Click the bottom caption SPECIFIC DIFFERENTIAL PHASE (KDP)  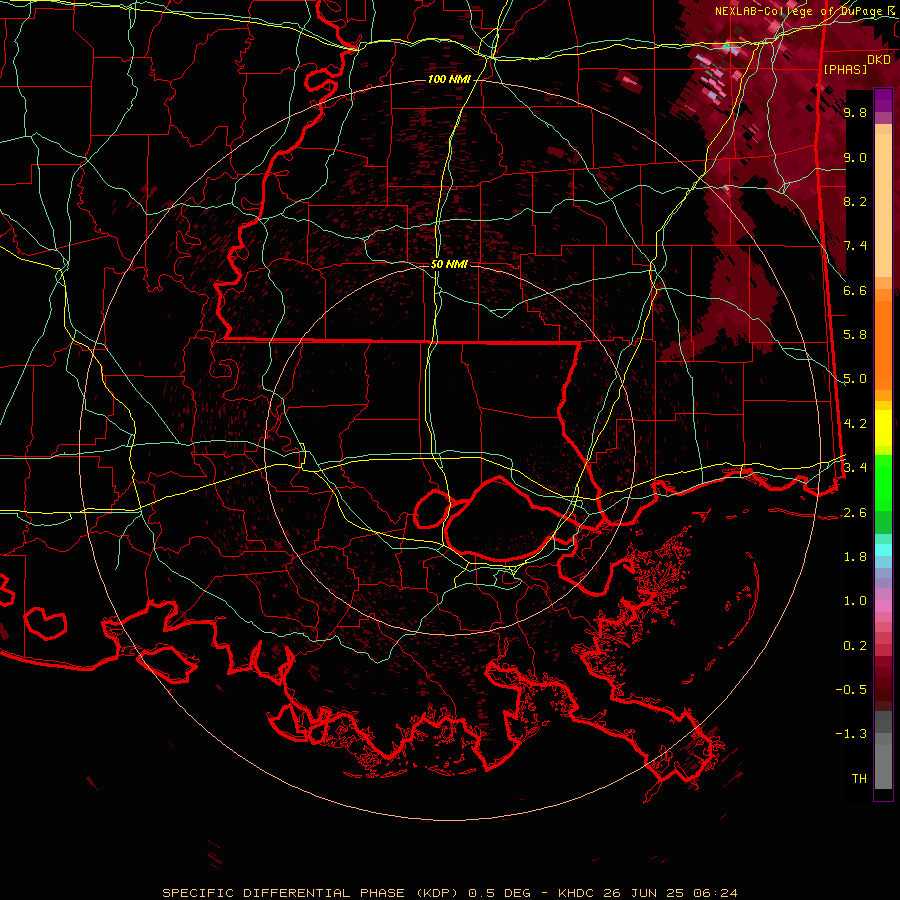click(311, 893)
